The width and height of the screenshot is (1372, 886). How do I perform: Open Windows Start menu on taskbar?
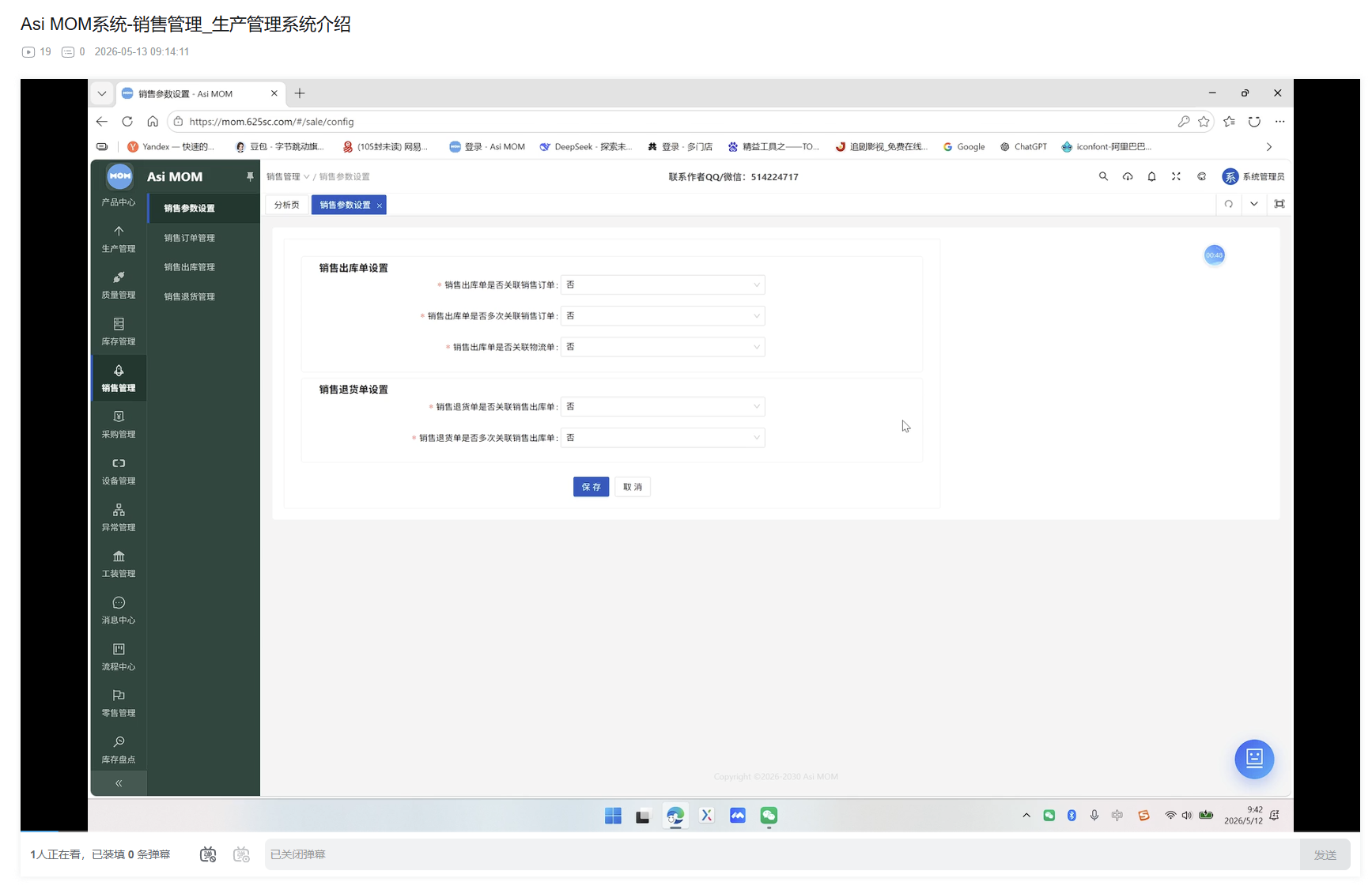[x=613, y=816]
